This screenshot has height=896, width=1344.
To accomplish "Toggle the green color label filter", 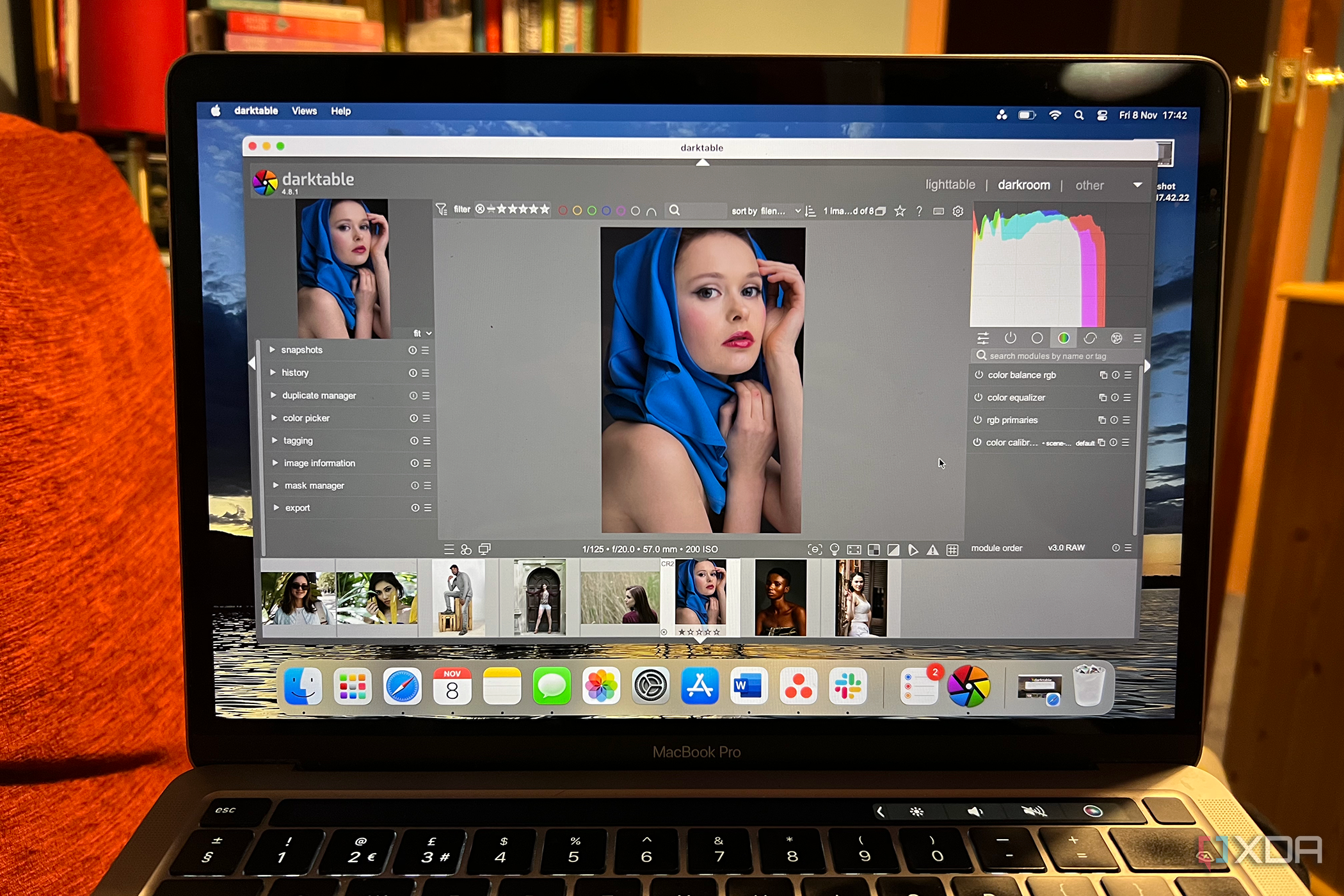I will [x=591, y=211].
